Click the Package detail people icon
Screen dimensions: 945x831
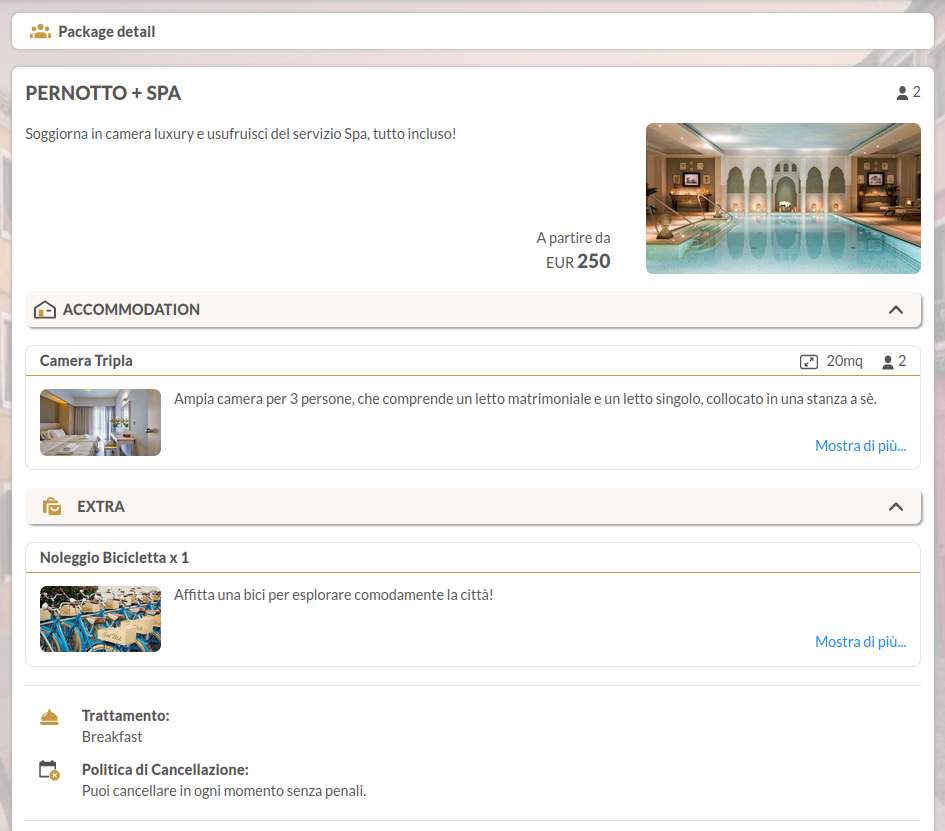click(40, 31)
